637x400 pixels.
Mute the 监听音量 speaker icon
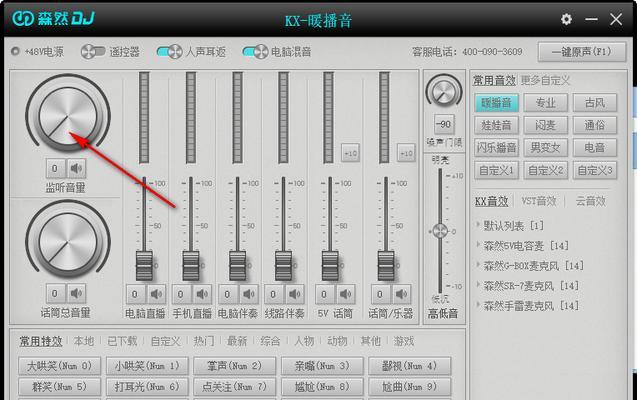point(76,168)
